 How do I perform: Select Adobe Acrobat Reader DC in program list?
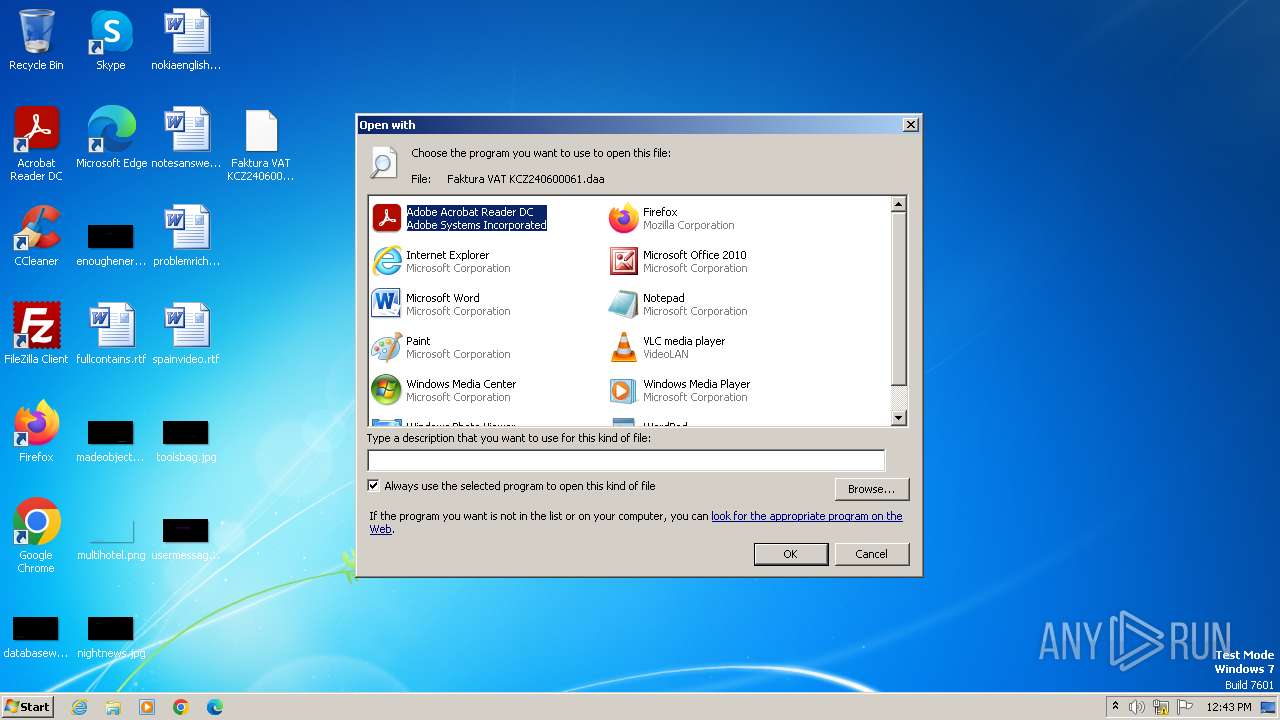[460, 218]
